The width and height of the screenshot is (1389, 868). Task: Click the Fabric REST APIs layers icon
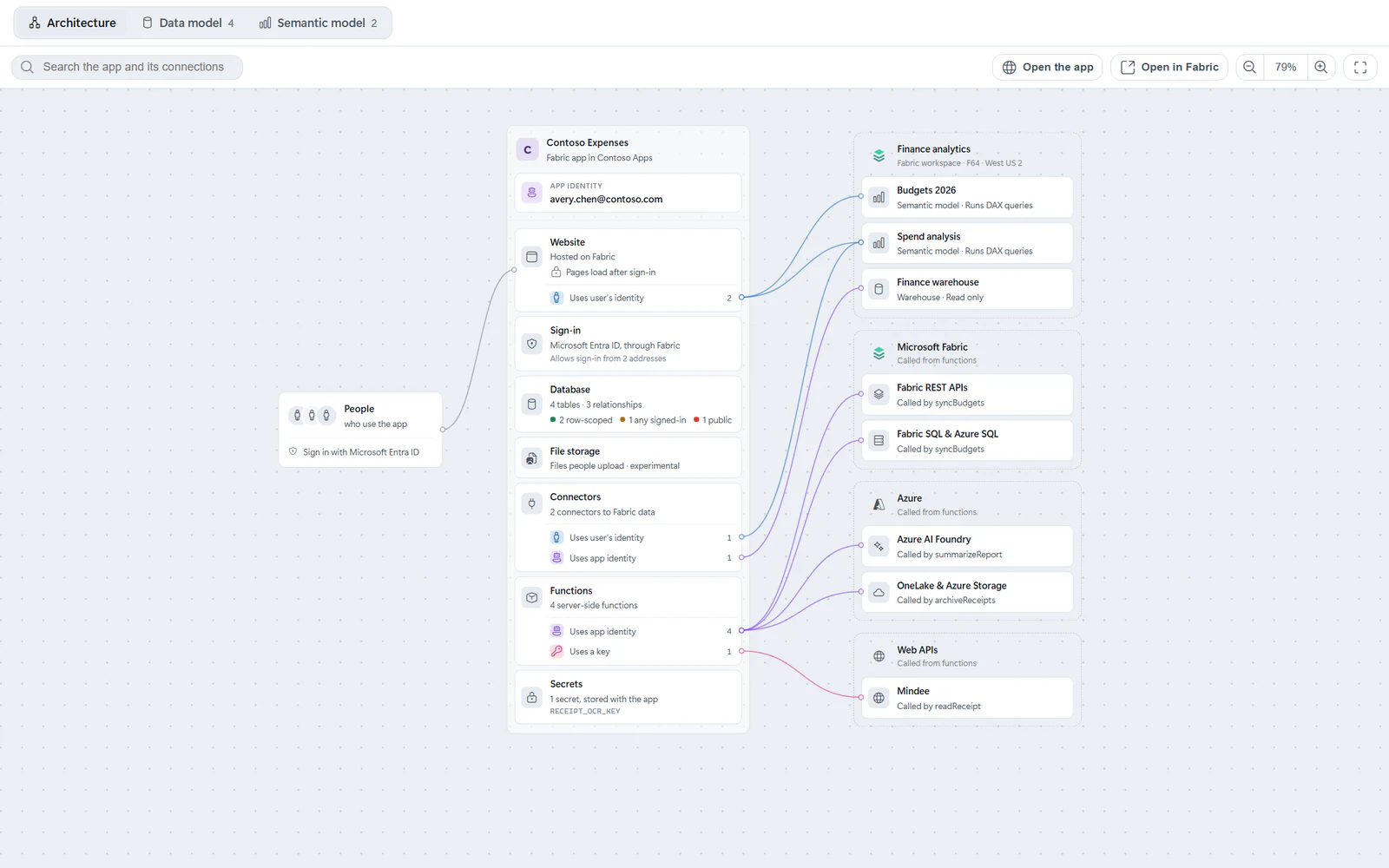click(x=879, y=394)
